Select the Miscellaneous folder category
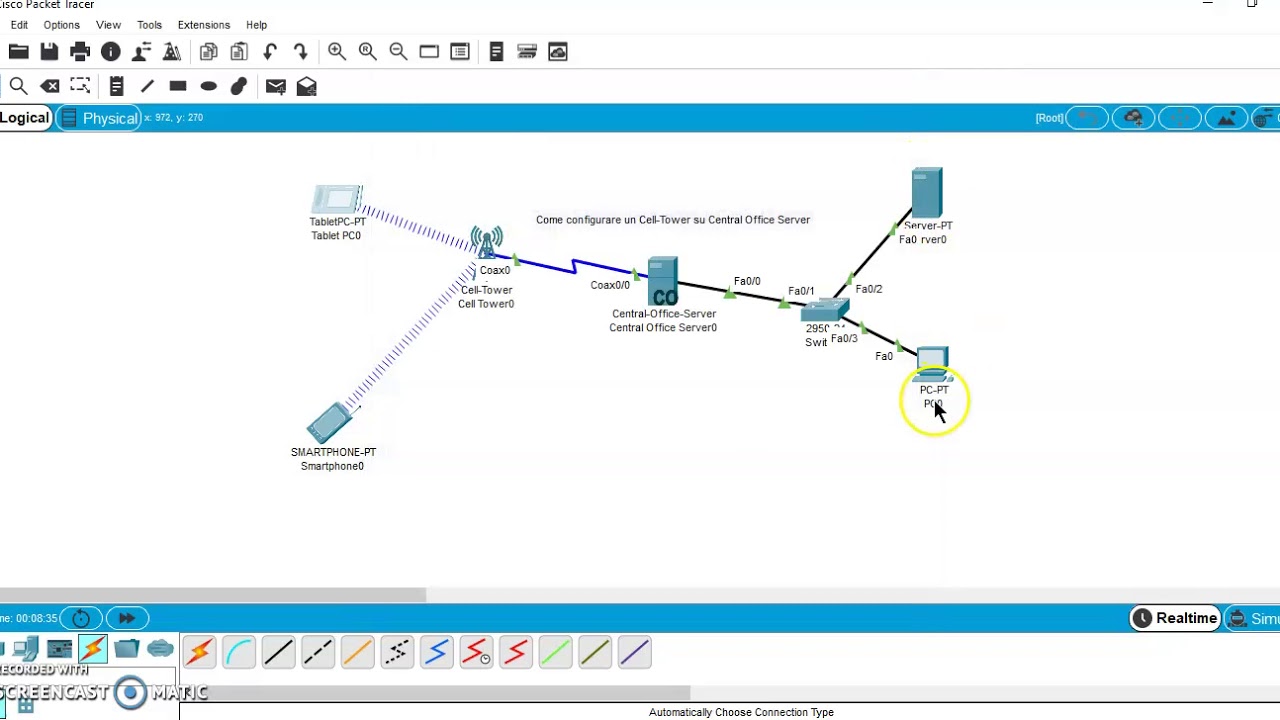This screenshot has width=1280, height=720. coord(126,650)
